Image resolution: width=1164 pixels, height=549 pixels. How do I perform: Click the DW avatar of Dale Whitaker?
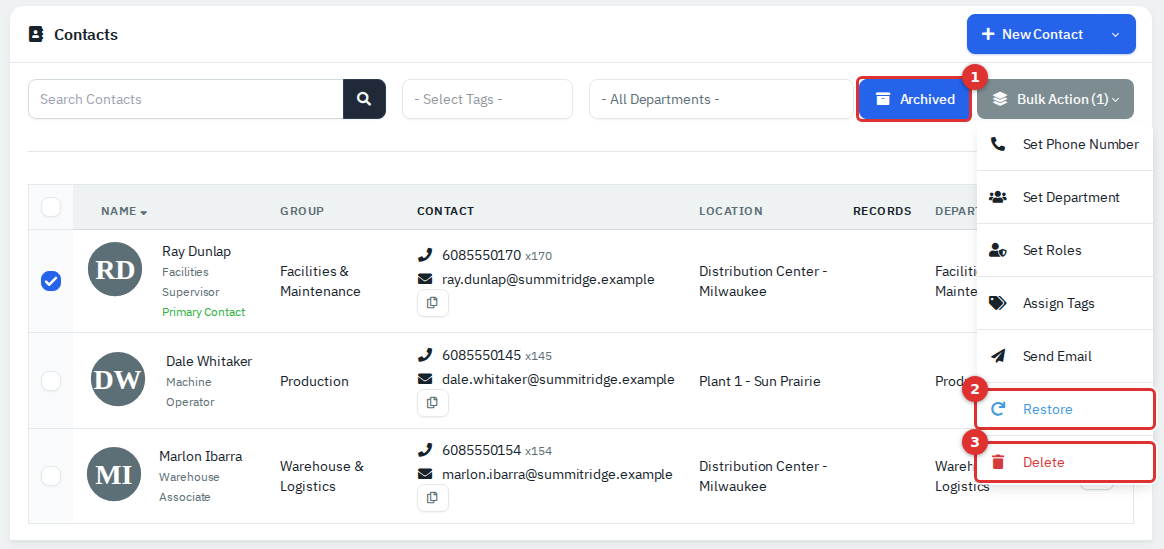118,379
